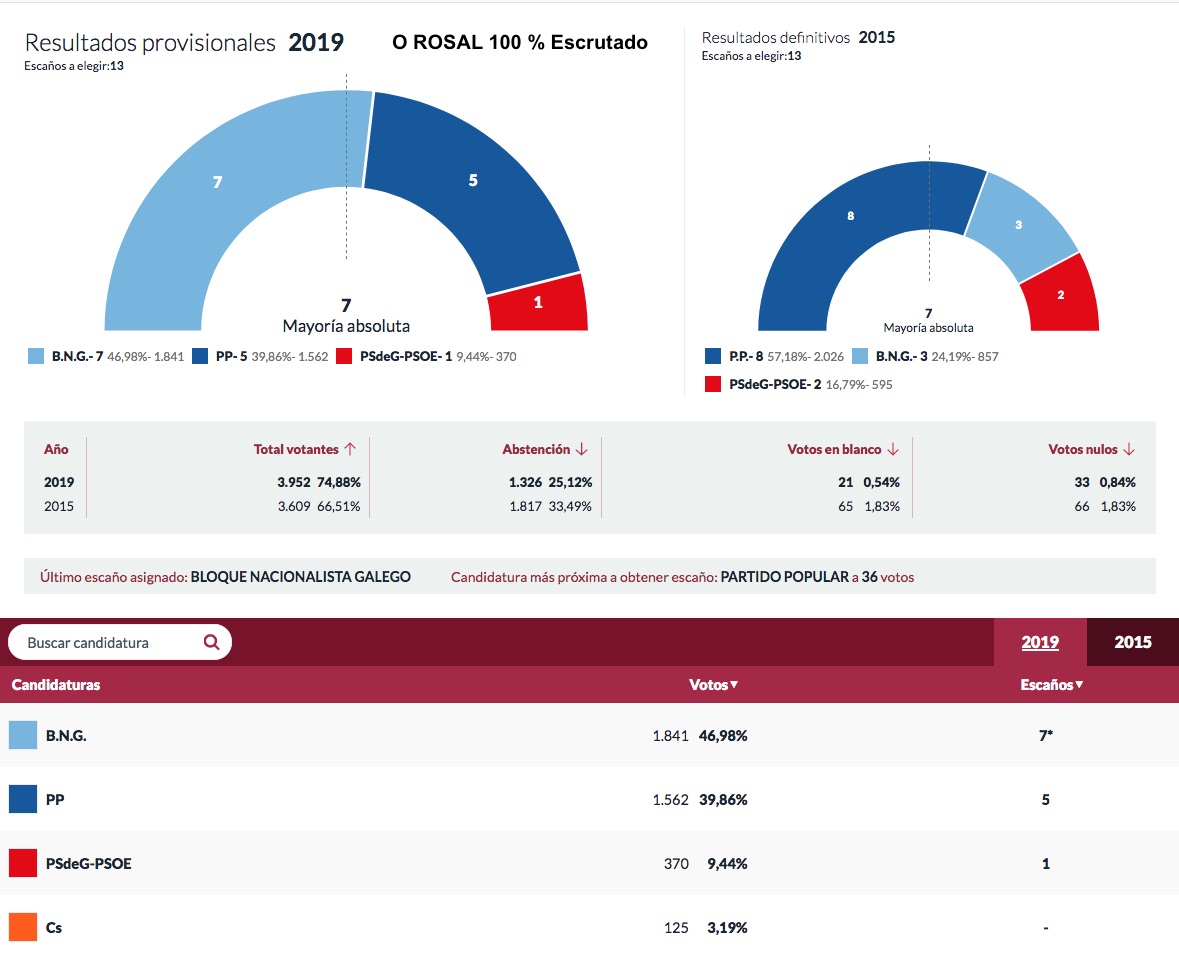The width and height of the screenshot is (1179, 971).
Task: Click the PSdeG-PSOE red table swatch
Action: point(23,863)
